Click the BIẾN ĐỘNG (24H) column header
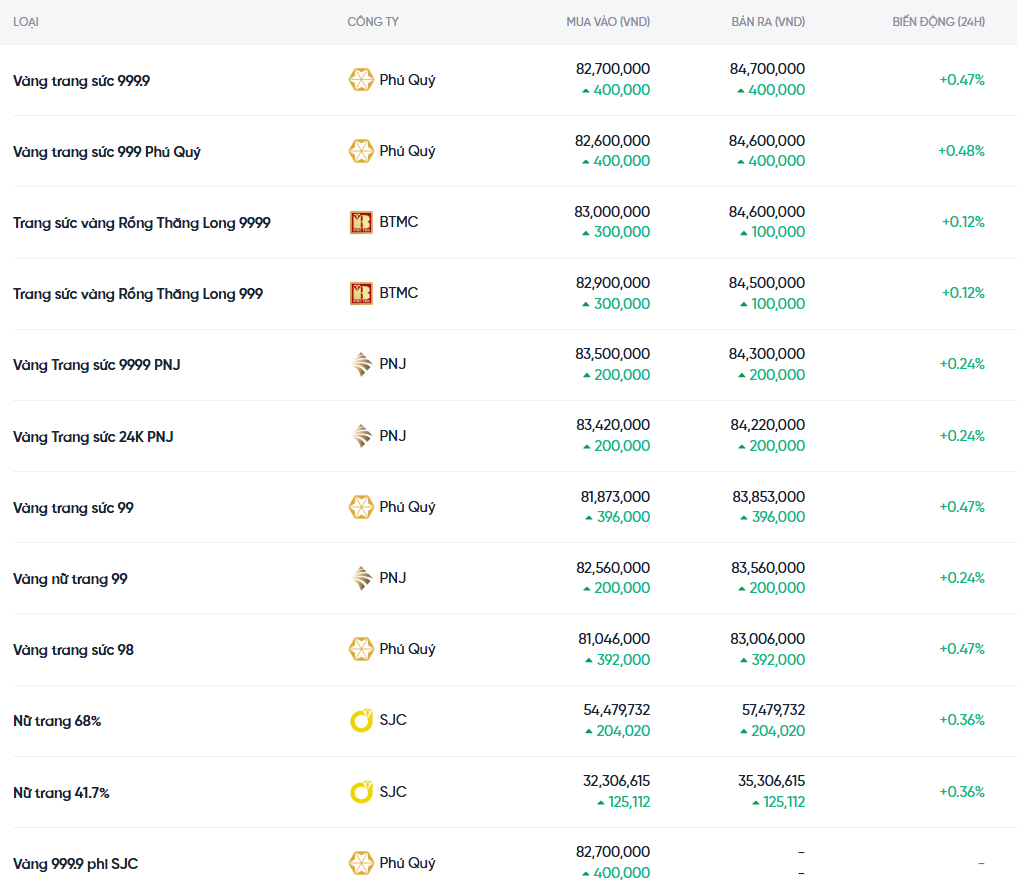The width and height of the screenshot is (1017, 885). [x=939, y=22]
